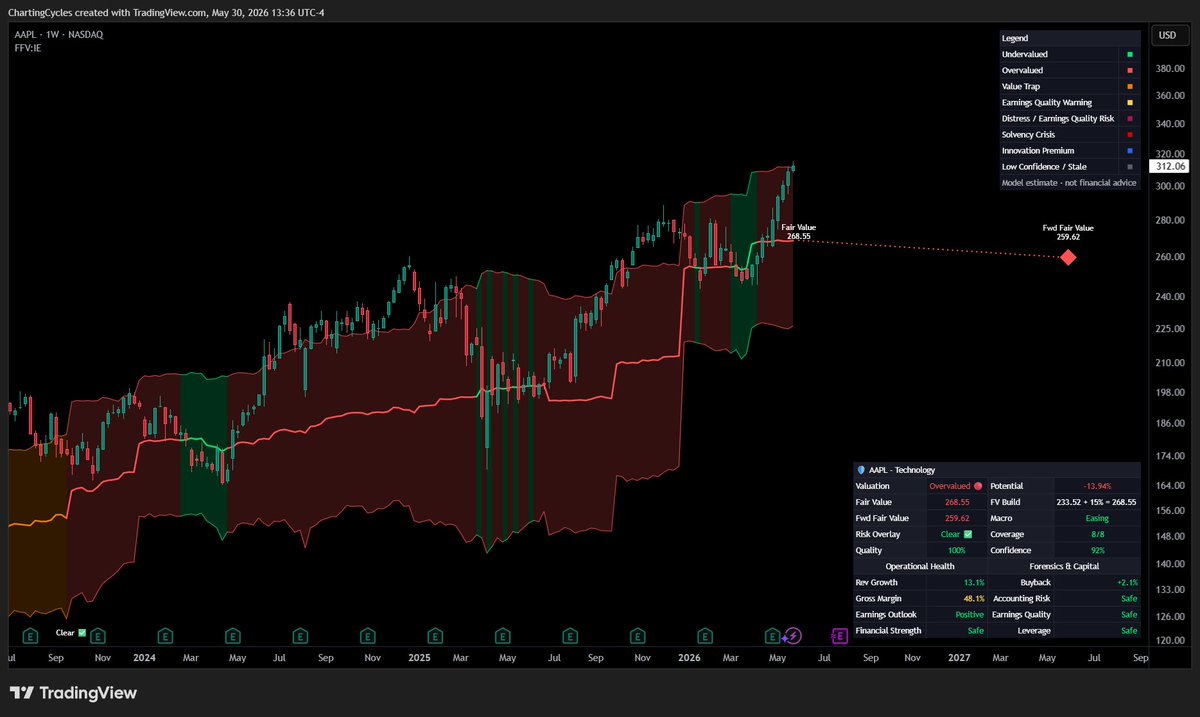Click the earnings E marker nearest Nov 2023

100,634
